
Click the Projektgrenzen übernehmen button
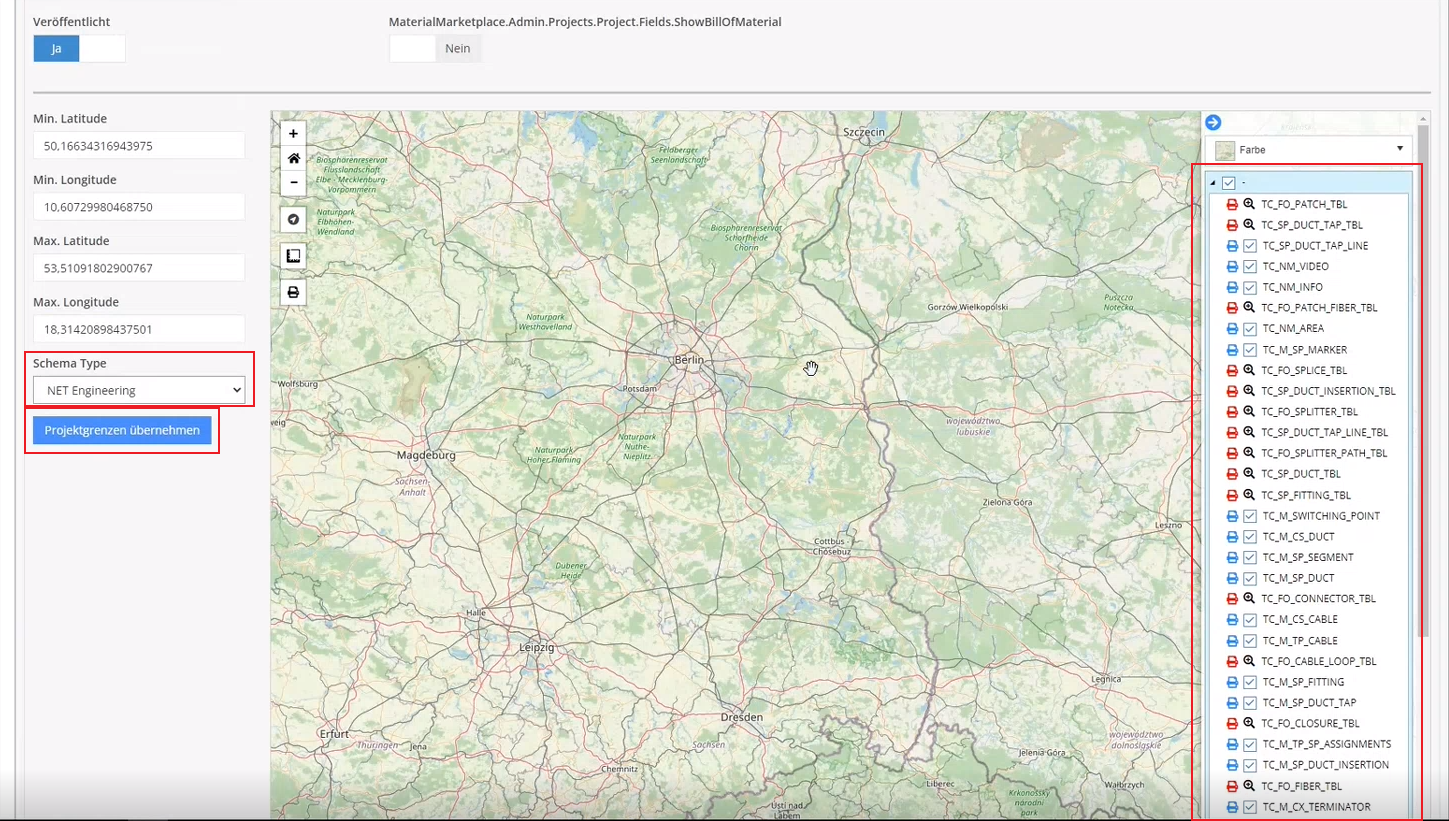[122, 430]
